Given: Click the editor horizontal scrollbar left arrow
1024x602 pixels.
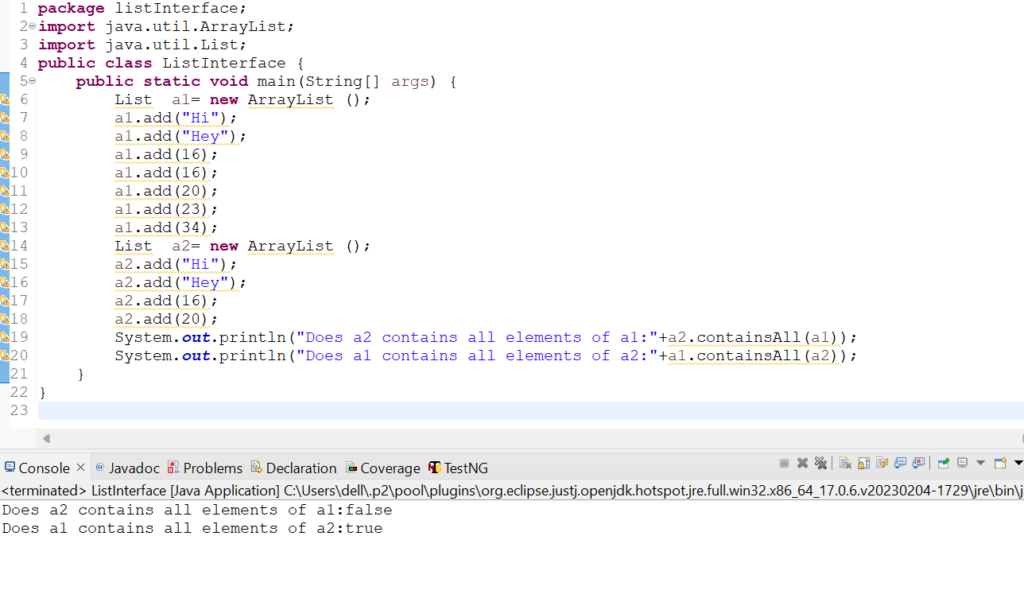Looking at the screenshot, I should (x=46, y=439).
